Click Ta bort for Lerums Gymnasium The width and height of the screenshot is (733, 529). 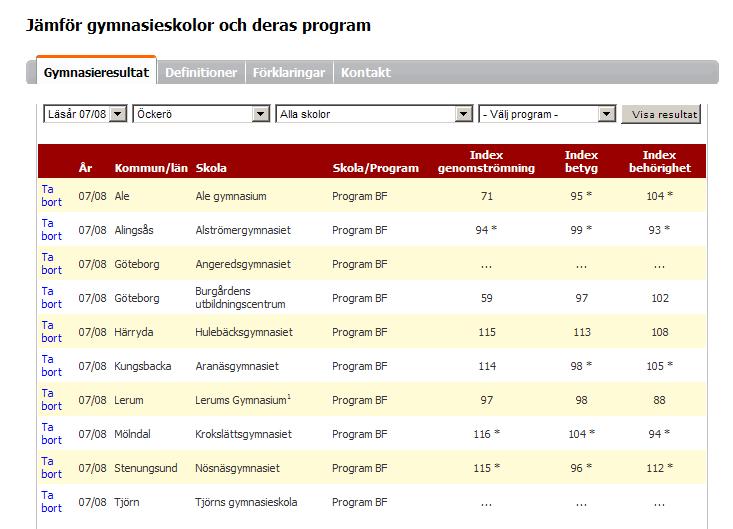[51, 400]
